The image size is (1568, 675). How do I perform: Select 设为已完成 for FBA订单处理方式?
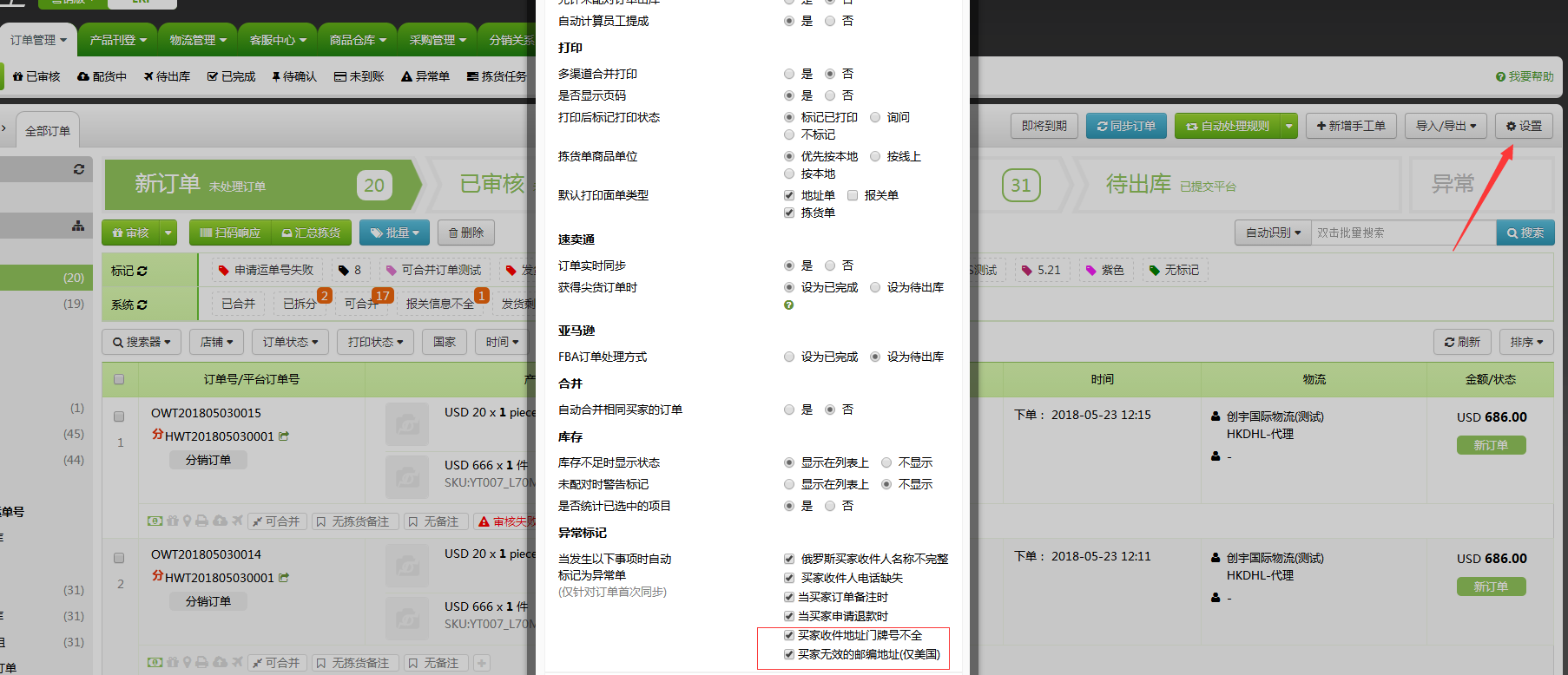point(789,357)
